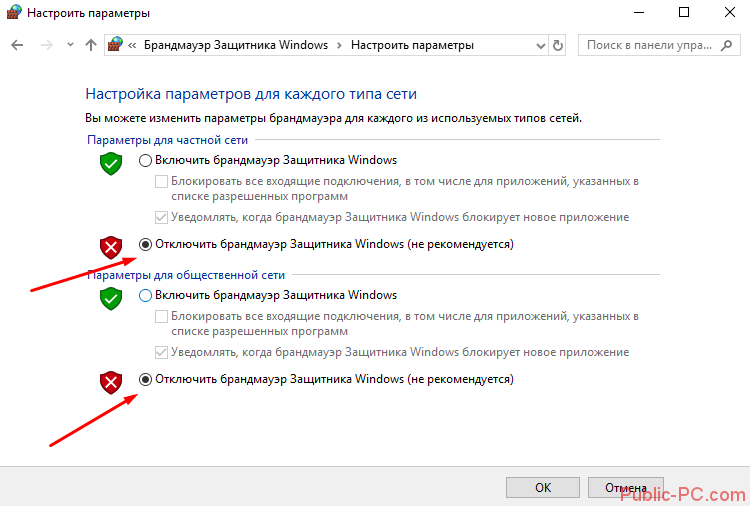Toggle block all incoming for public network
Screen dimensions: 750x506
161,317
